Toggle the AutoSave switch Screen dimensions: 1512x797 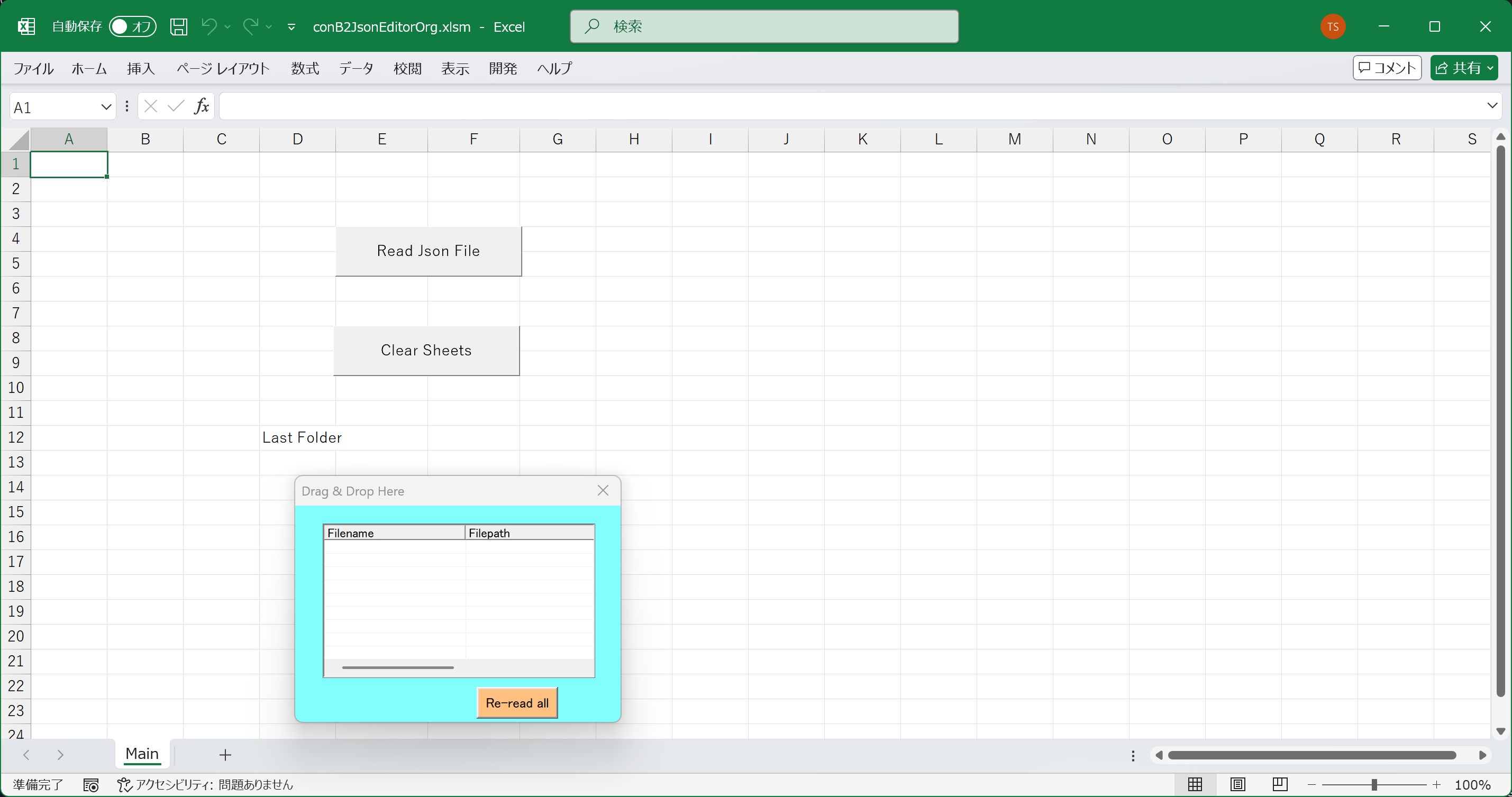pos(133,26)
